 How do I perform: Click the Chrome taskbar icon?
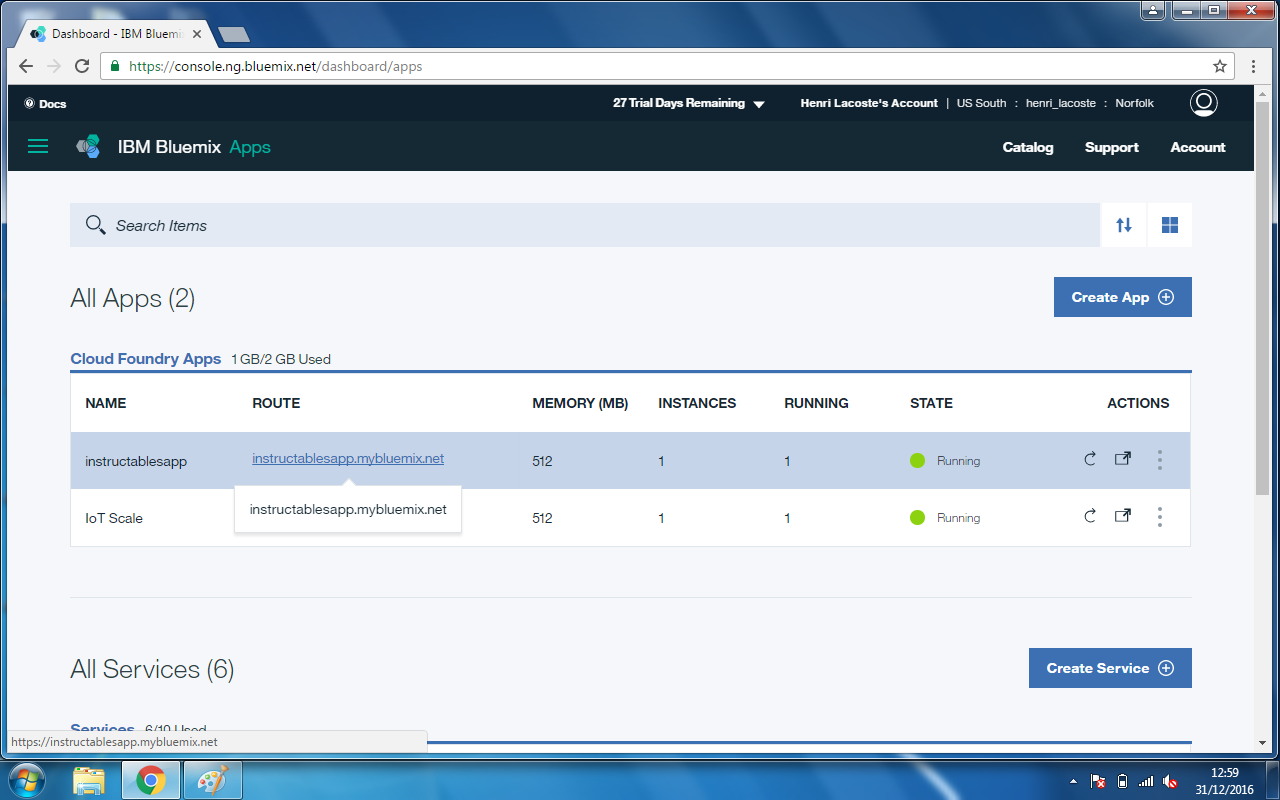(x=151, y=780)
